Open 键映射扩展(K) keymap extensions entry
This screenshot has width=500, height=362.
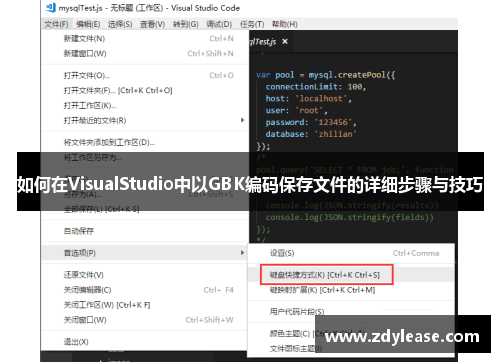click(351, 290)
